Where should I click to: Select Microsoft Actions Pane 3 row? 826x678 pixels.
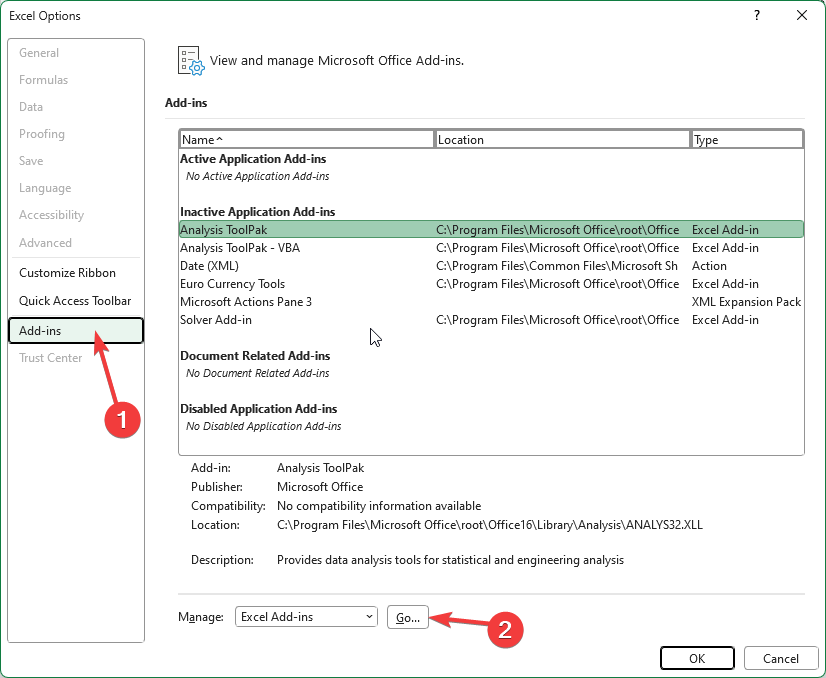[491, 302]
